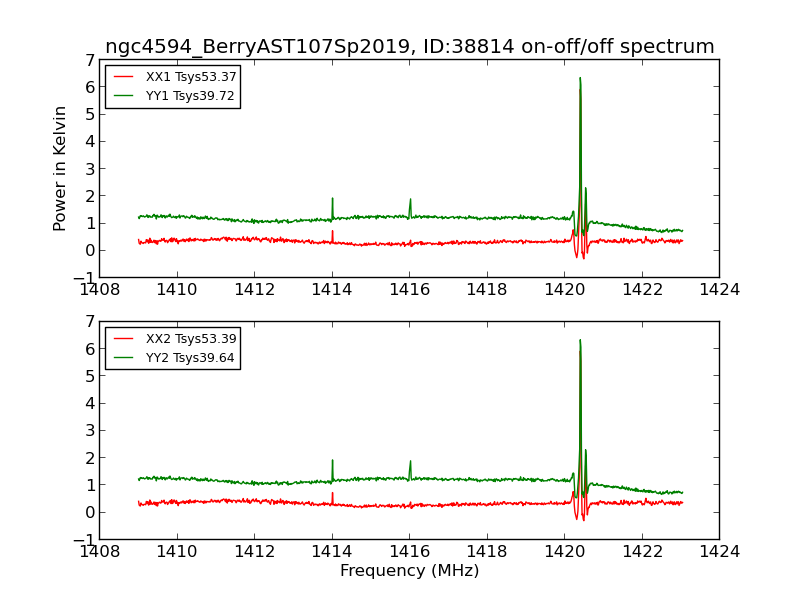Screen dimensions: 800x600
Task: Click the 'Power in Kelvin' y-axis label
Action: pyautogui.click(x=60, y=169)
